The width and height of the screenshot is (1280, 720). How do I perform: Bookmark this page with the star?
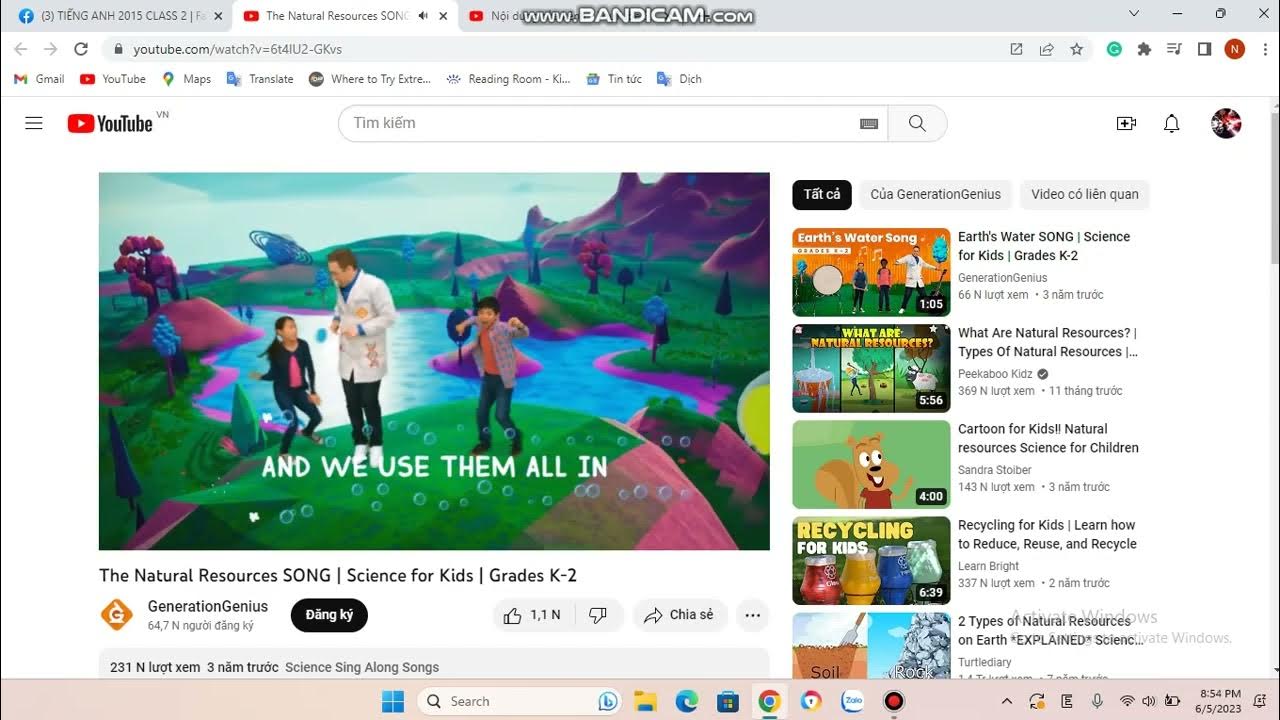point(1076,49)
